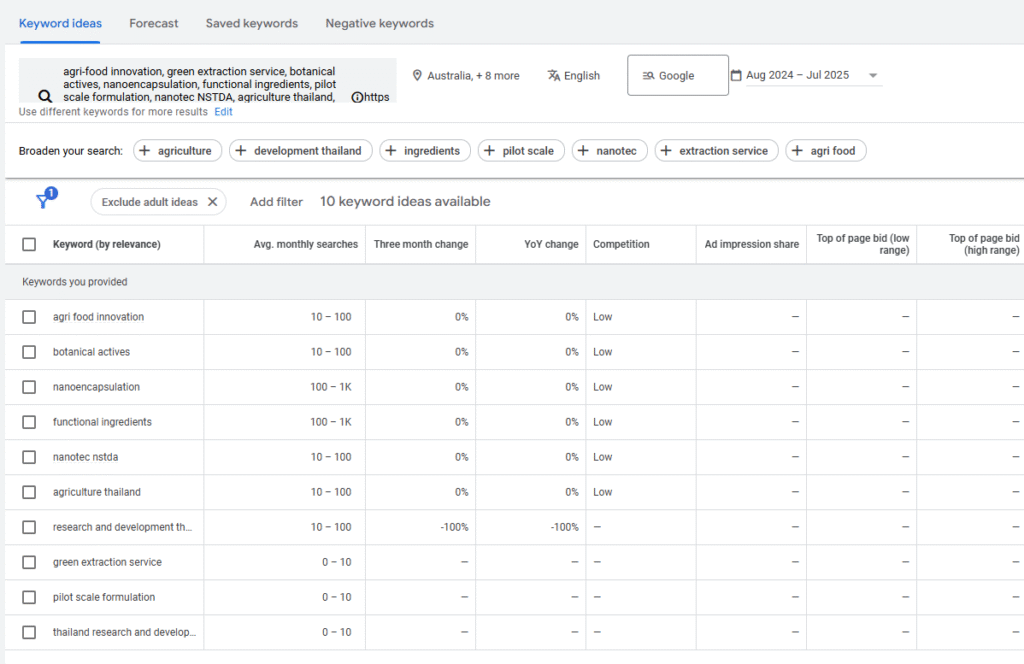
Task: Open the Negative keywords tab
Action: [x=379, y=23]
